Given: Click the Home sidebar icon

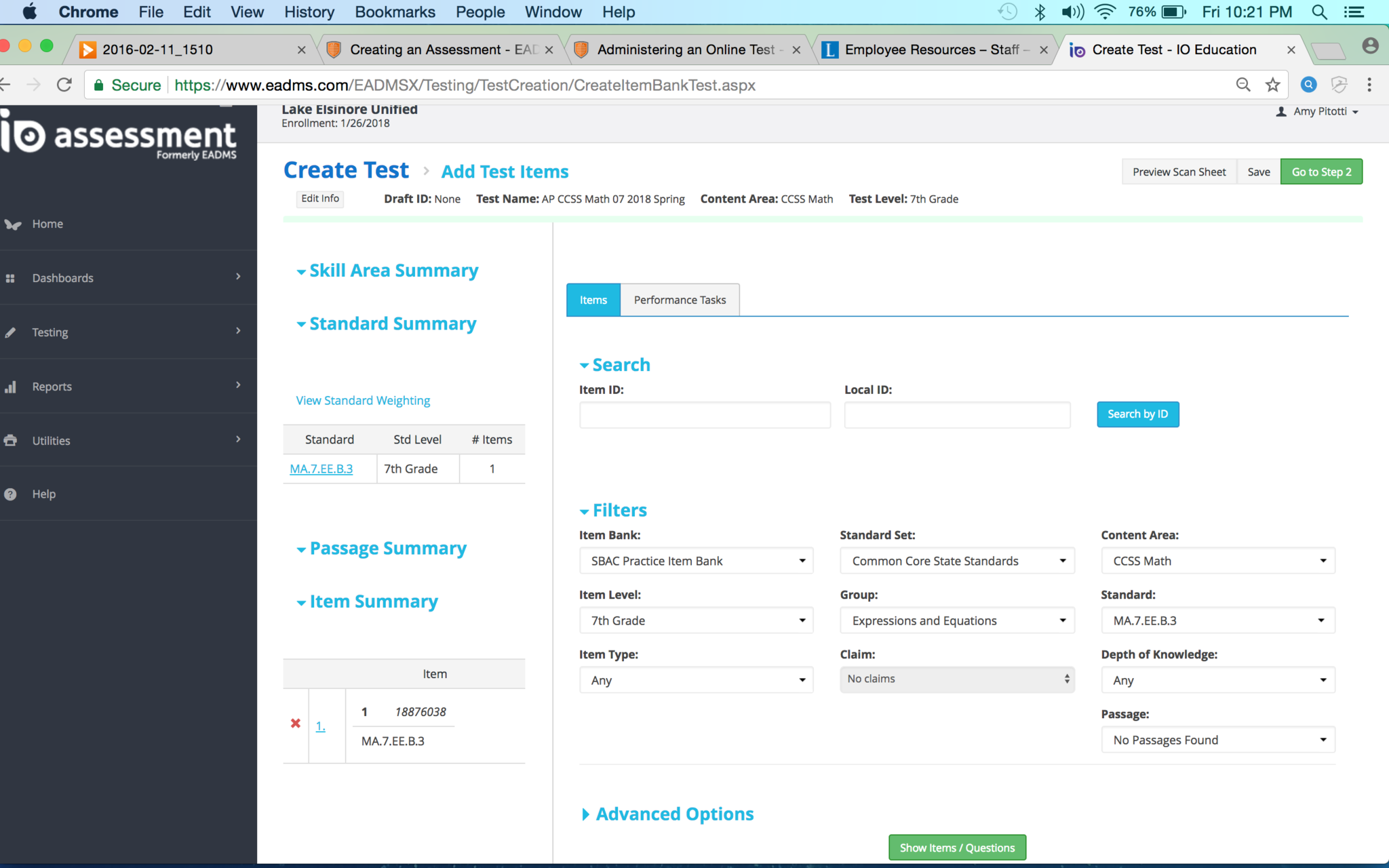Looking at the screenshot, I should pos(12,224).
